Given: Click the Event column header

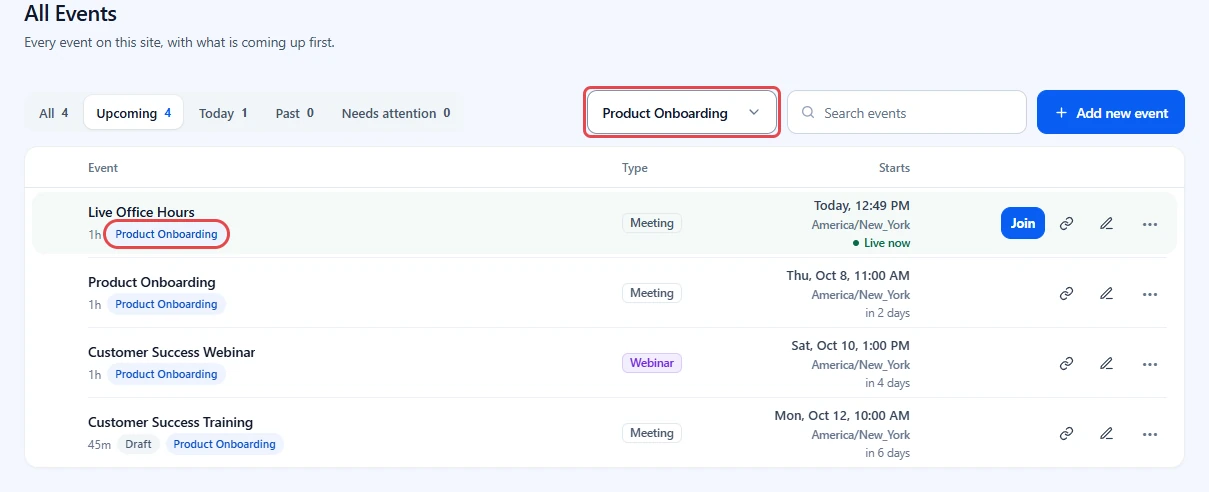Looking at the screenshot, I should pos(103,168).
